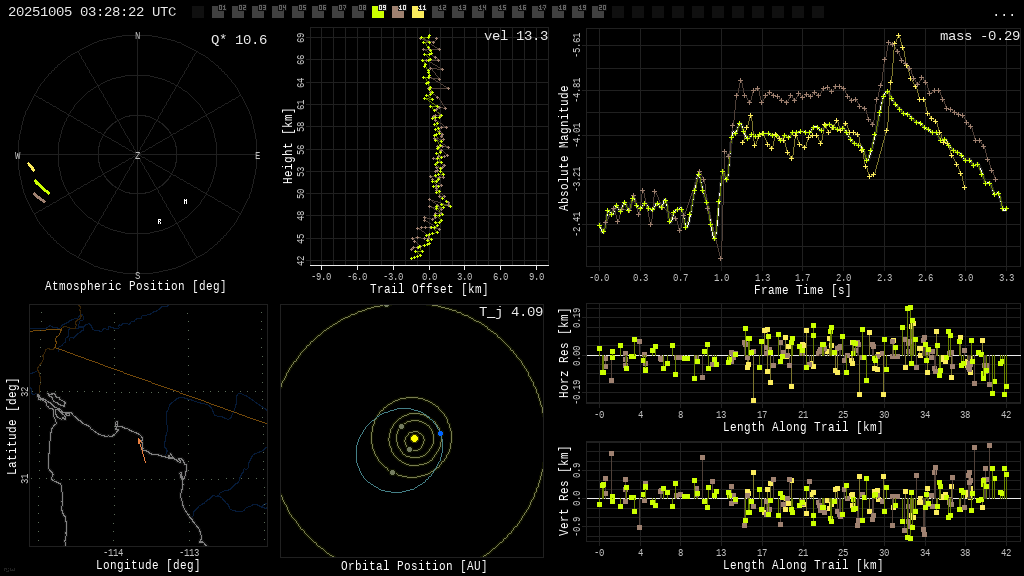Click the zenith Z marker in sky plot
Viewport: 1024px width, 576px height.
pyautogui.click(x=138, y=156)
